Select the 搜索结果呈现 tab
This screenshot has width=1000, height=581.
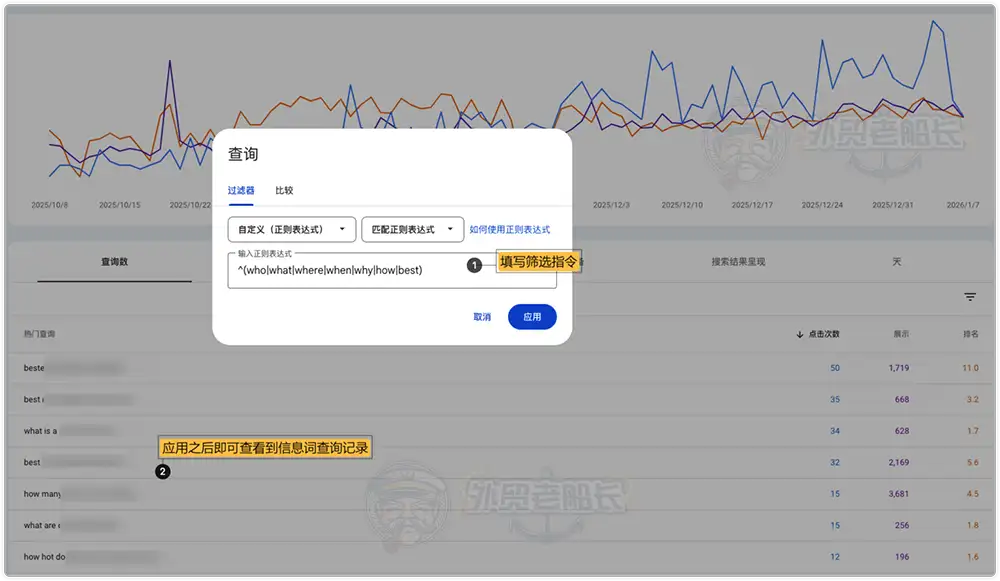coord(738,262)
